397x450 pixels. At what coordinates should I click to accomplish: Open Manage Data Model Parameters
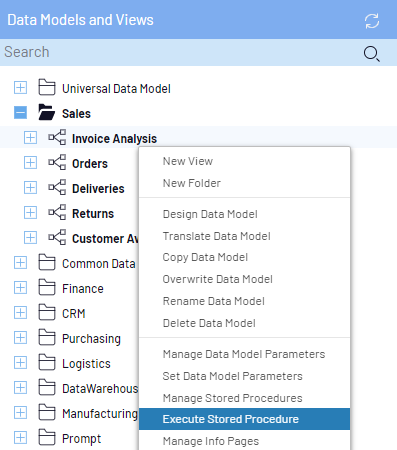244,354
